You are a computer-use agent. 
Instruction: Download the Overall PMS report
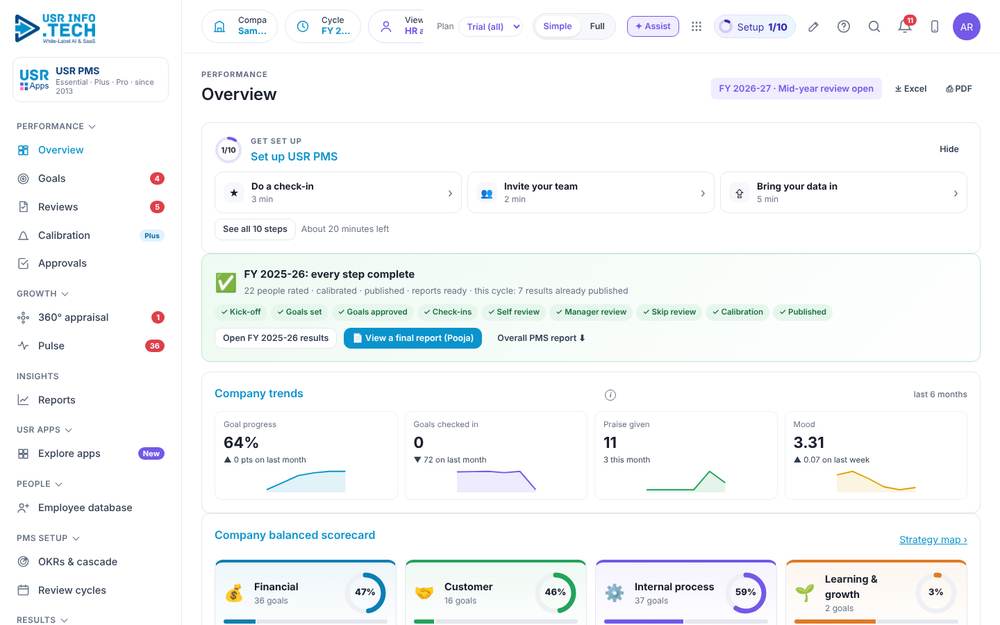541,338
